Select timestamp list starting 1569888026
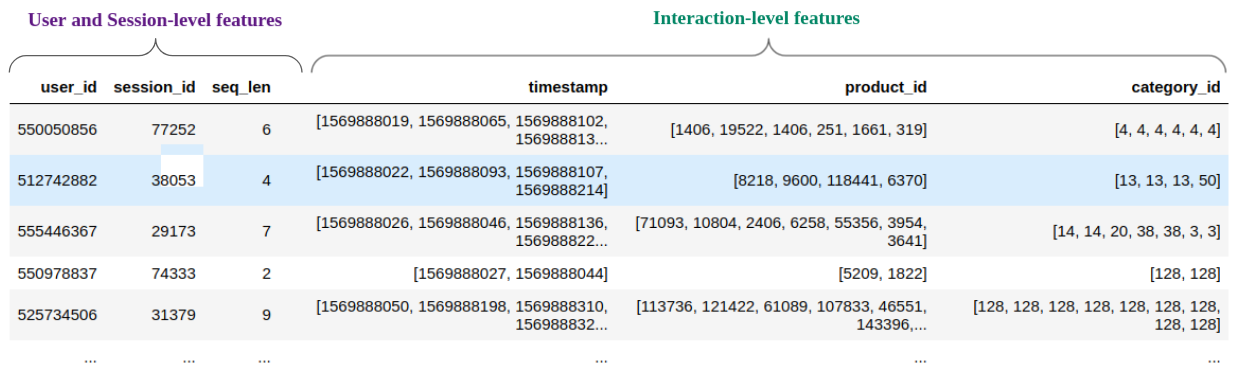This screenshot has width=1238, height=378. [x=462, y=231]
